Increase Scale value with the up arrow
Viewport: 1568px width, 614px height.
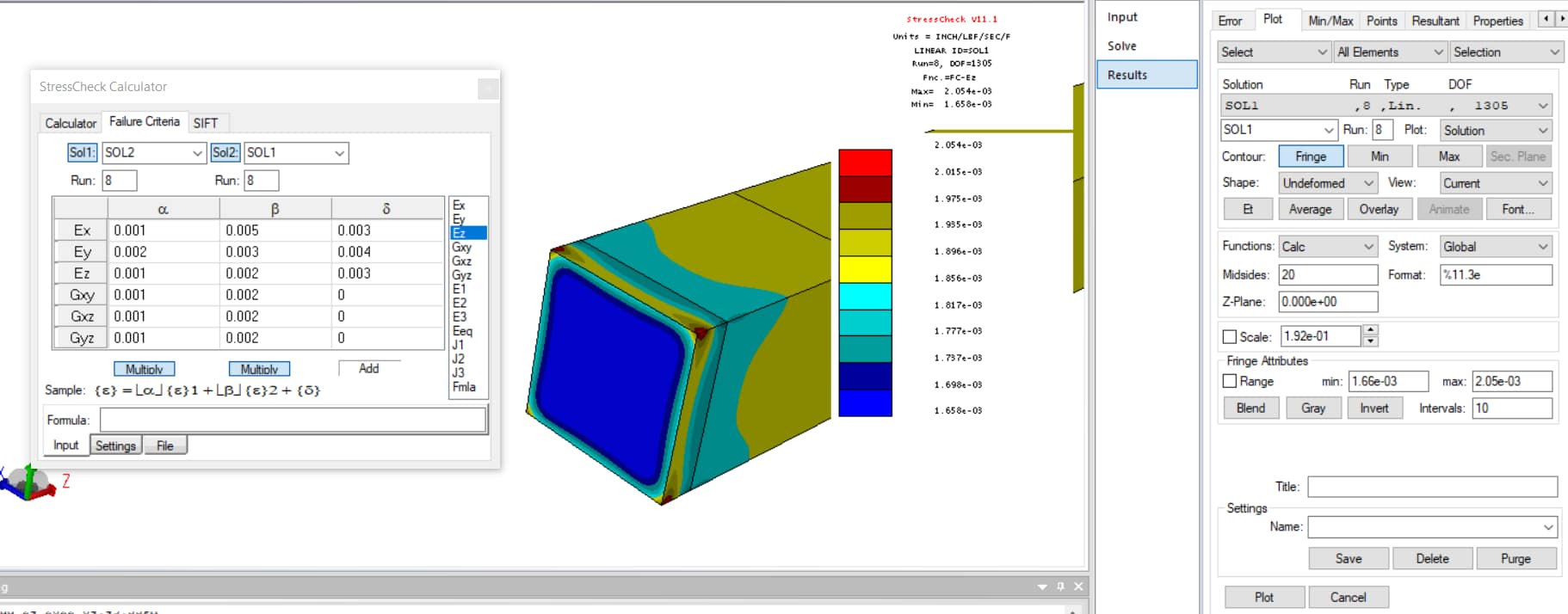click(1371, 330)
